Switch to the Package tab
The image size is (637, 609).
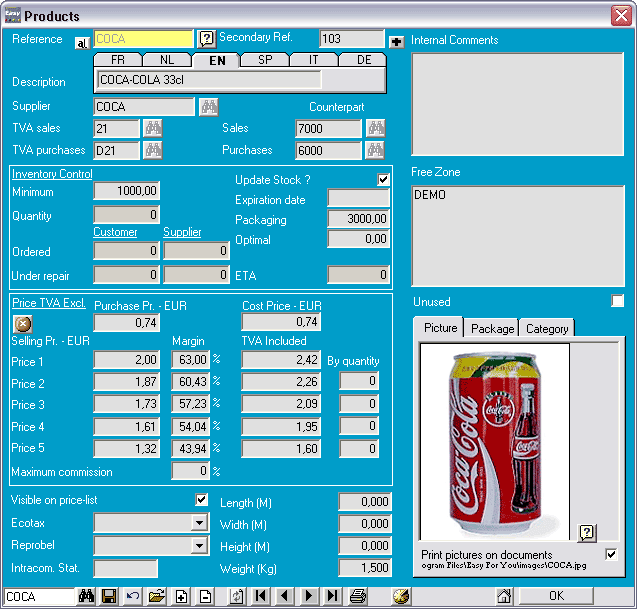492,328
